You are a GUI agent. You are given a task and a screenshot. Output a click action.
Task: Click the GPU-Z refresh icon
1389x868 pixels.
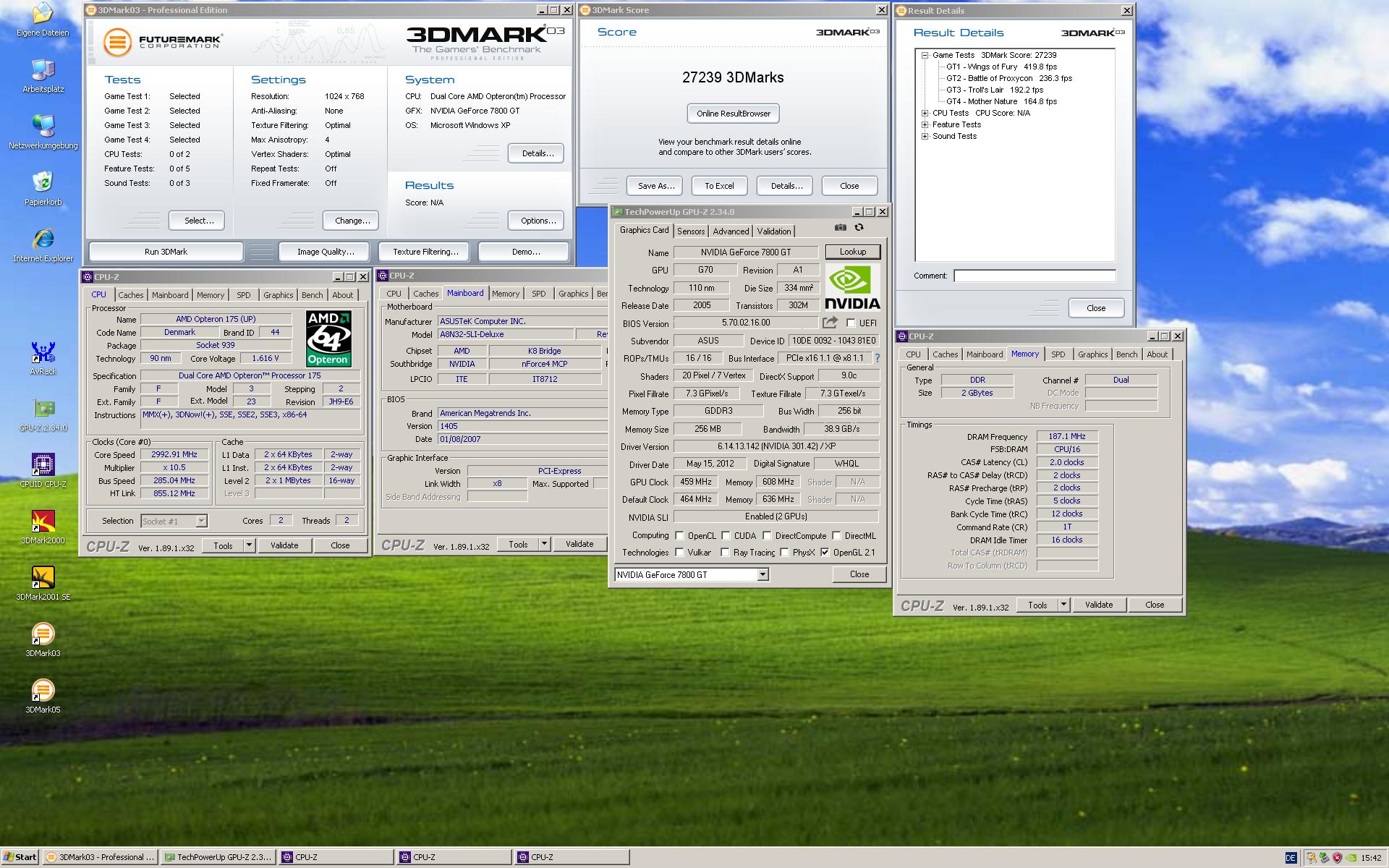click(x=859, y=227)
